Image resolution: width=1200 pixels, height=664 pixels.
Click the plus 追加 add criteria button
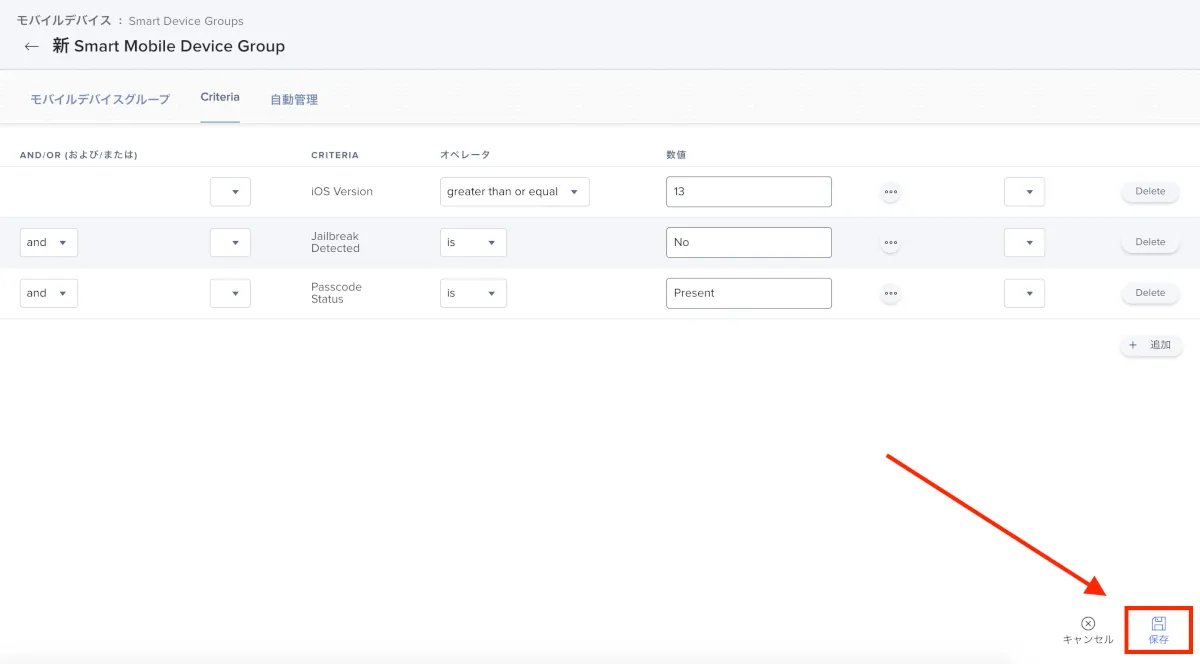click(x=1150, y=345)
